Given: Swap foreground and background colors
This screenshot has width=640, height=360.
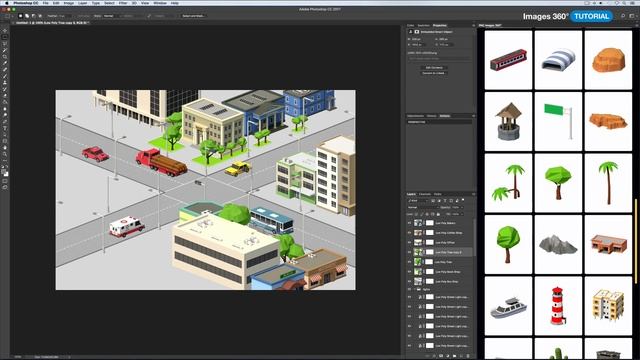Looking at the screenshot, I should [x=7, y=167].
